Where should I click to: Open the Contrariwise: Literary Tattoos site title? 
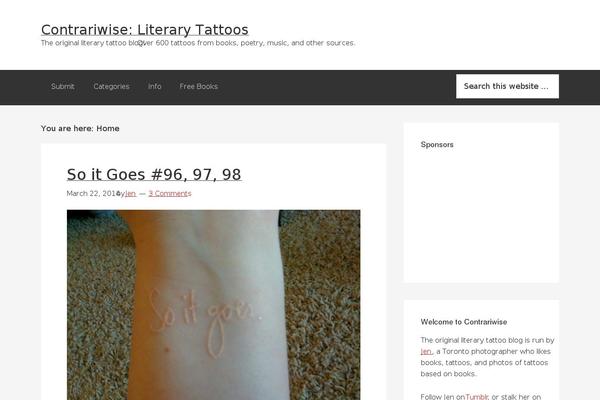pyautogui.click(x=145, y=29)
